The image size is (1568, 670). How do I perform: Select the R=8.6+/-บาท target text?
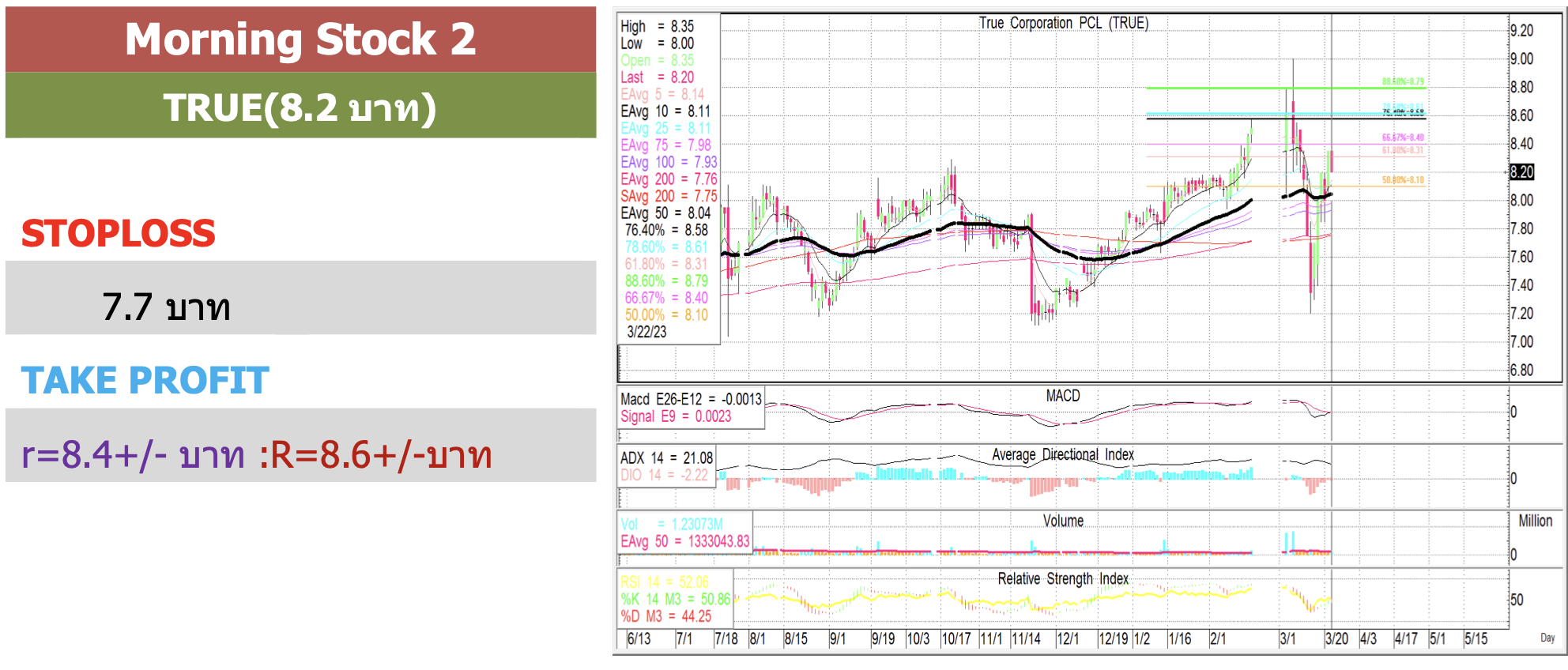click(382, 455)
